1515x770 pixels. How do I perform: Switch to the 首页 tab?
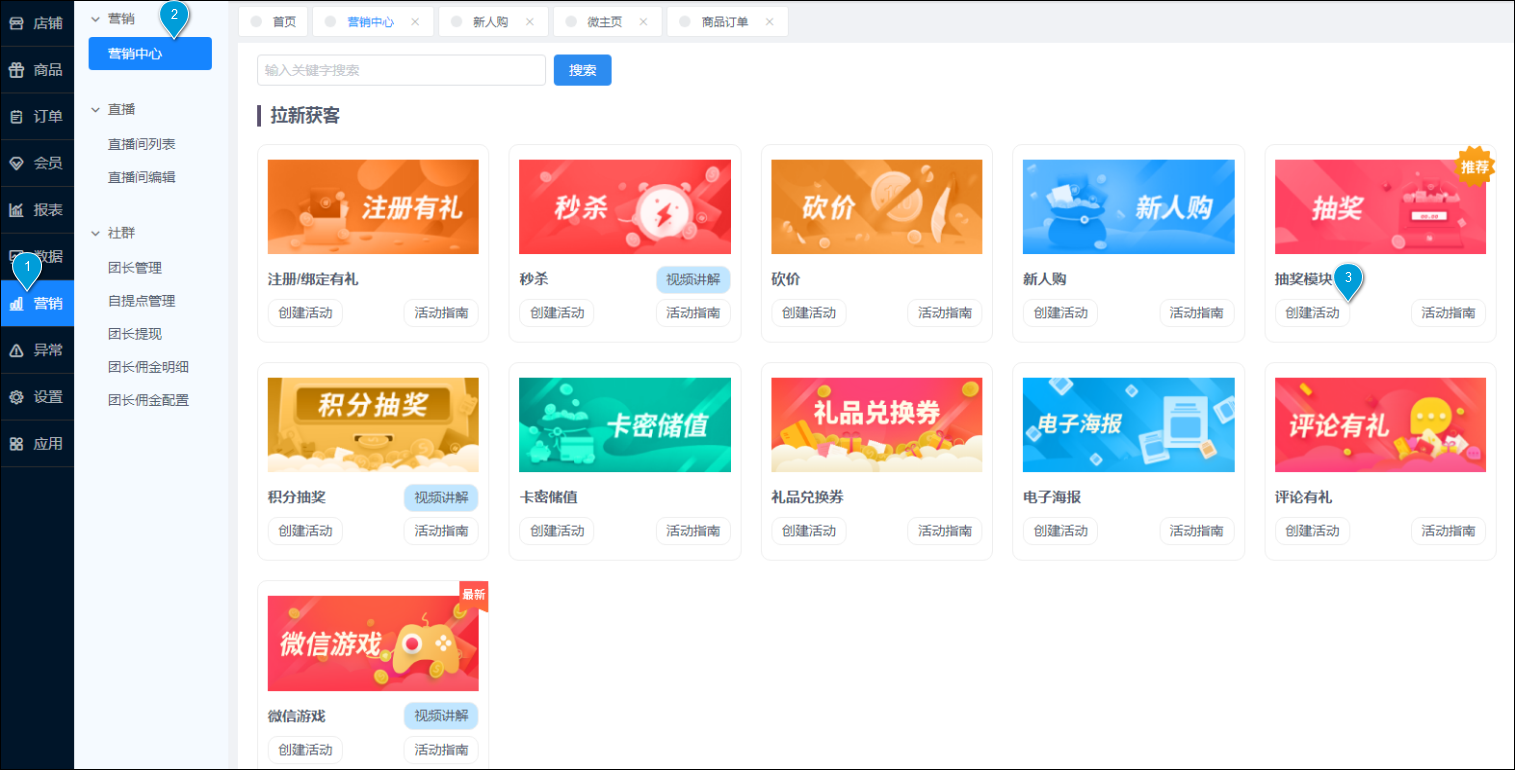pyautogui.click(x=283, y=22)
